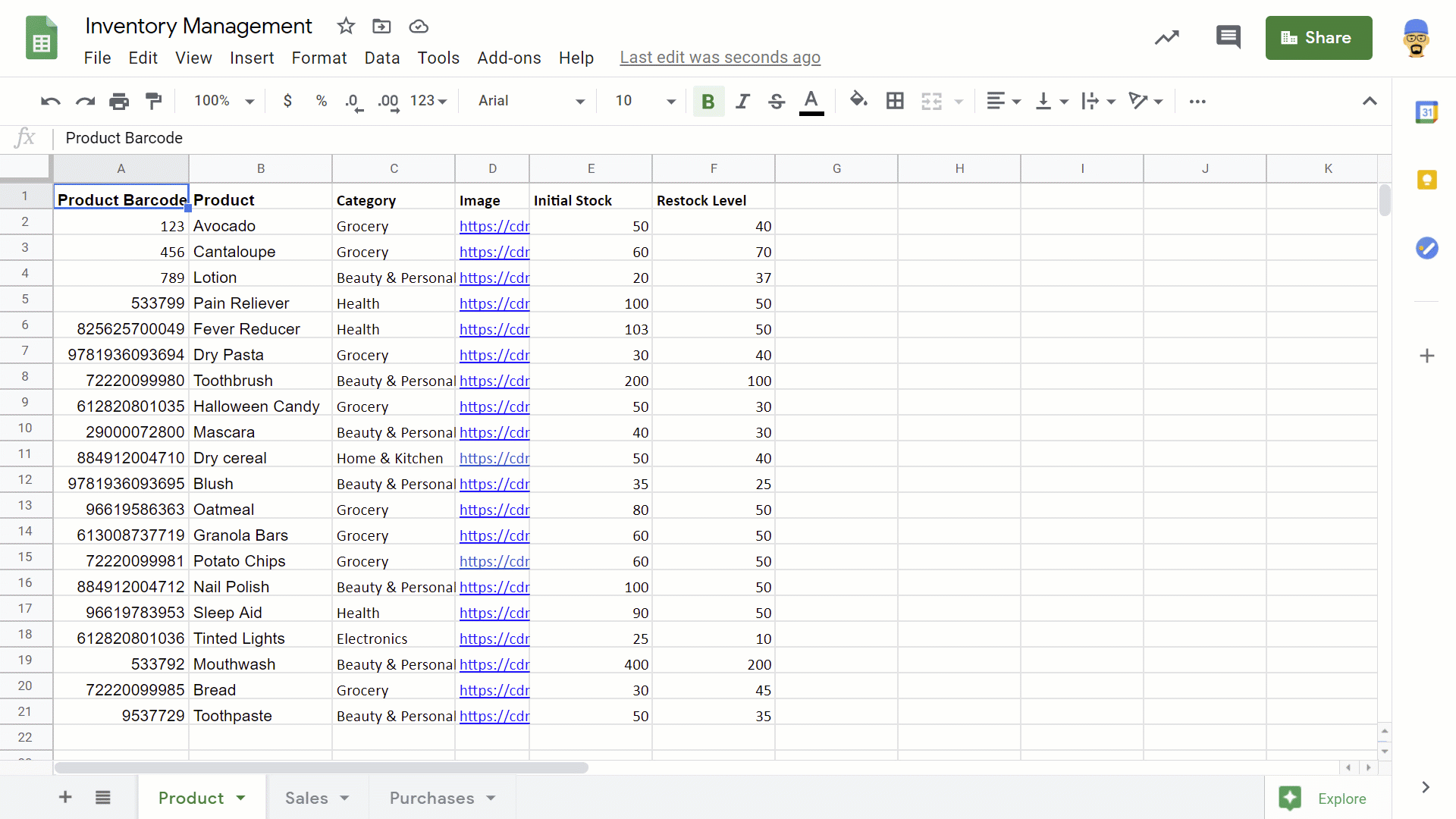Click the Avocado image link in row 2
Viewport: 1456px width, 819px height.
[x=493, y=226]
